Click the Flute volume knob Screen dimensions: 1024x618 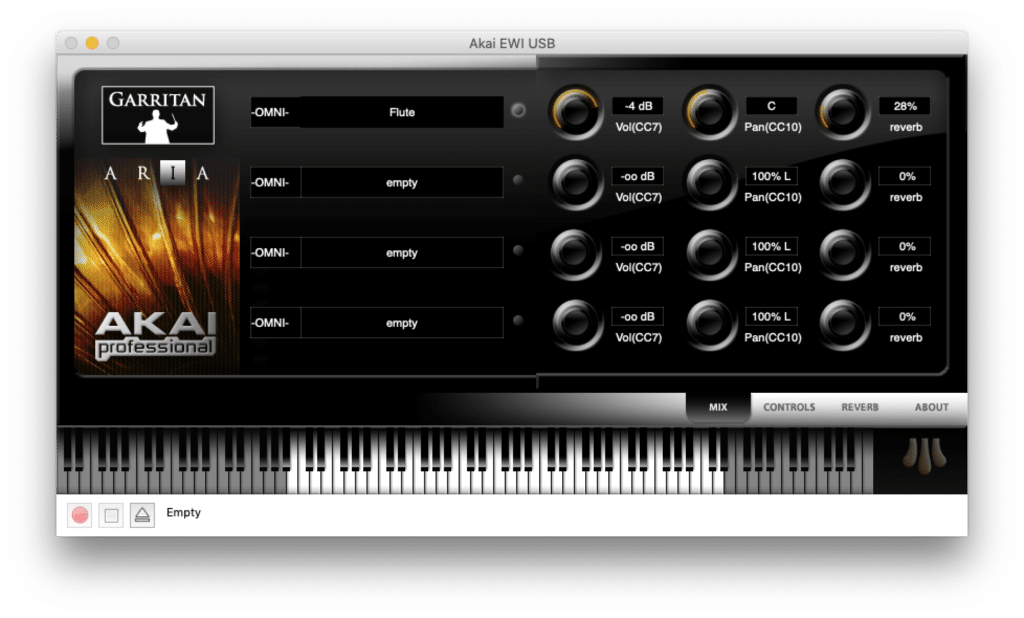tap(577, 112)
